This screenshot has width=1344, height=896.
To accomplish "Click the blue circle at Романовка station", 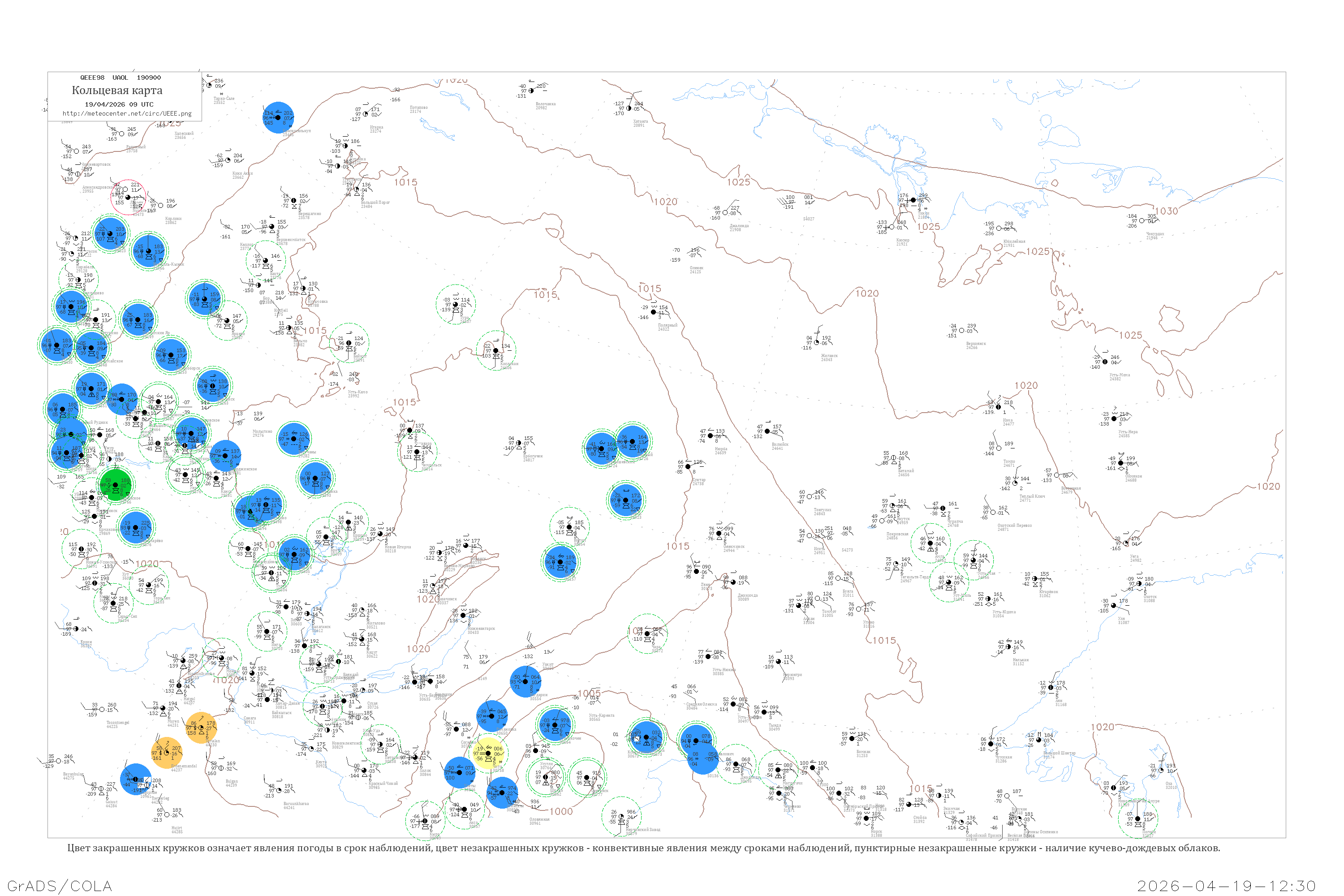I will coord(492,716).
